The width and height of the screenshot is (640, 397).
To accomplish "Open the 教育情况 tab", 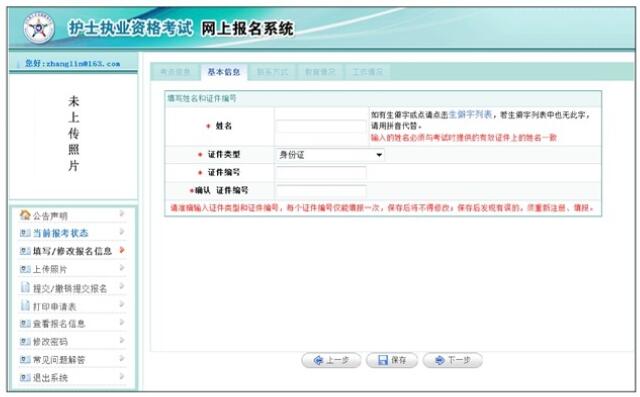I will pos(320,72).
